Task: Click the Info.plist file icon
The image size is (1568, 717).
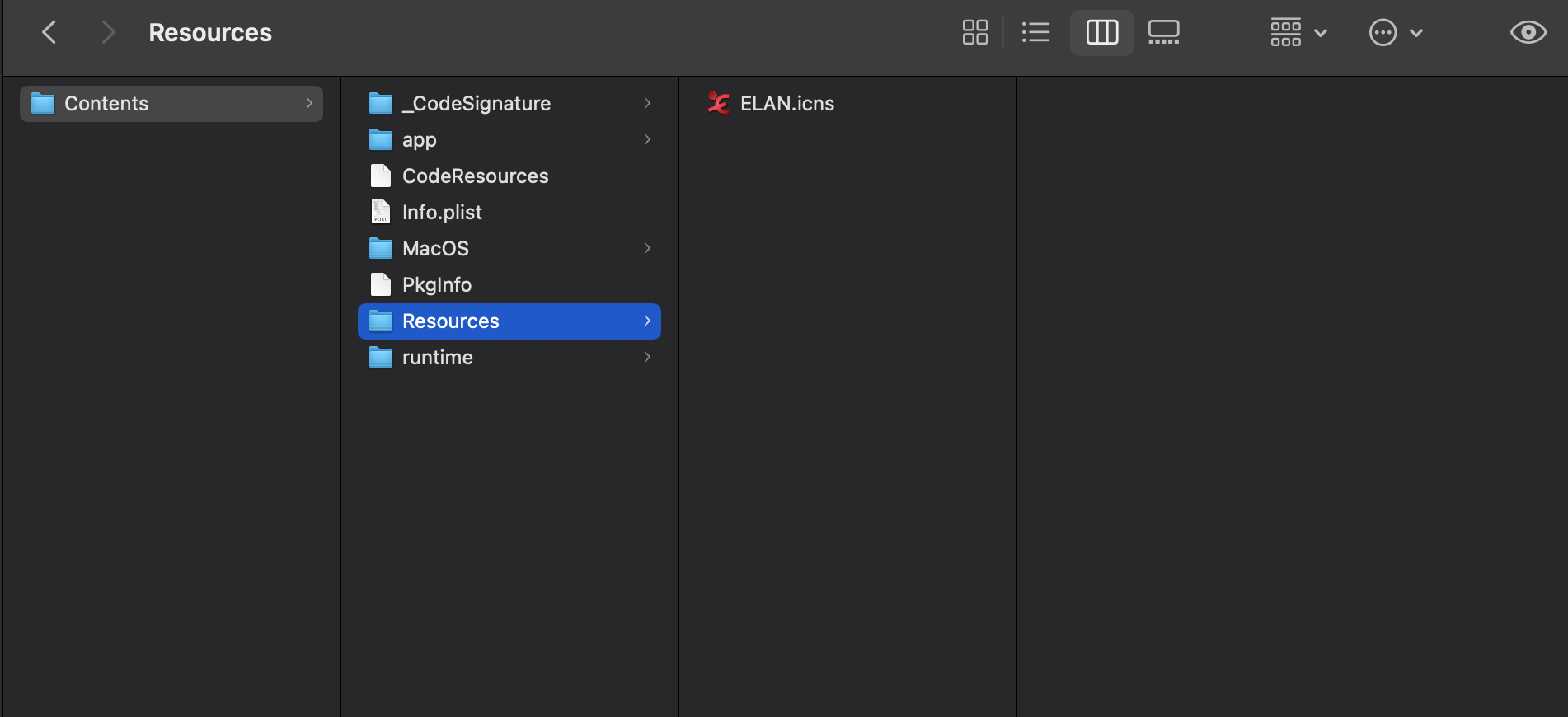Action: 381,213
